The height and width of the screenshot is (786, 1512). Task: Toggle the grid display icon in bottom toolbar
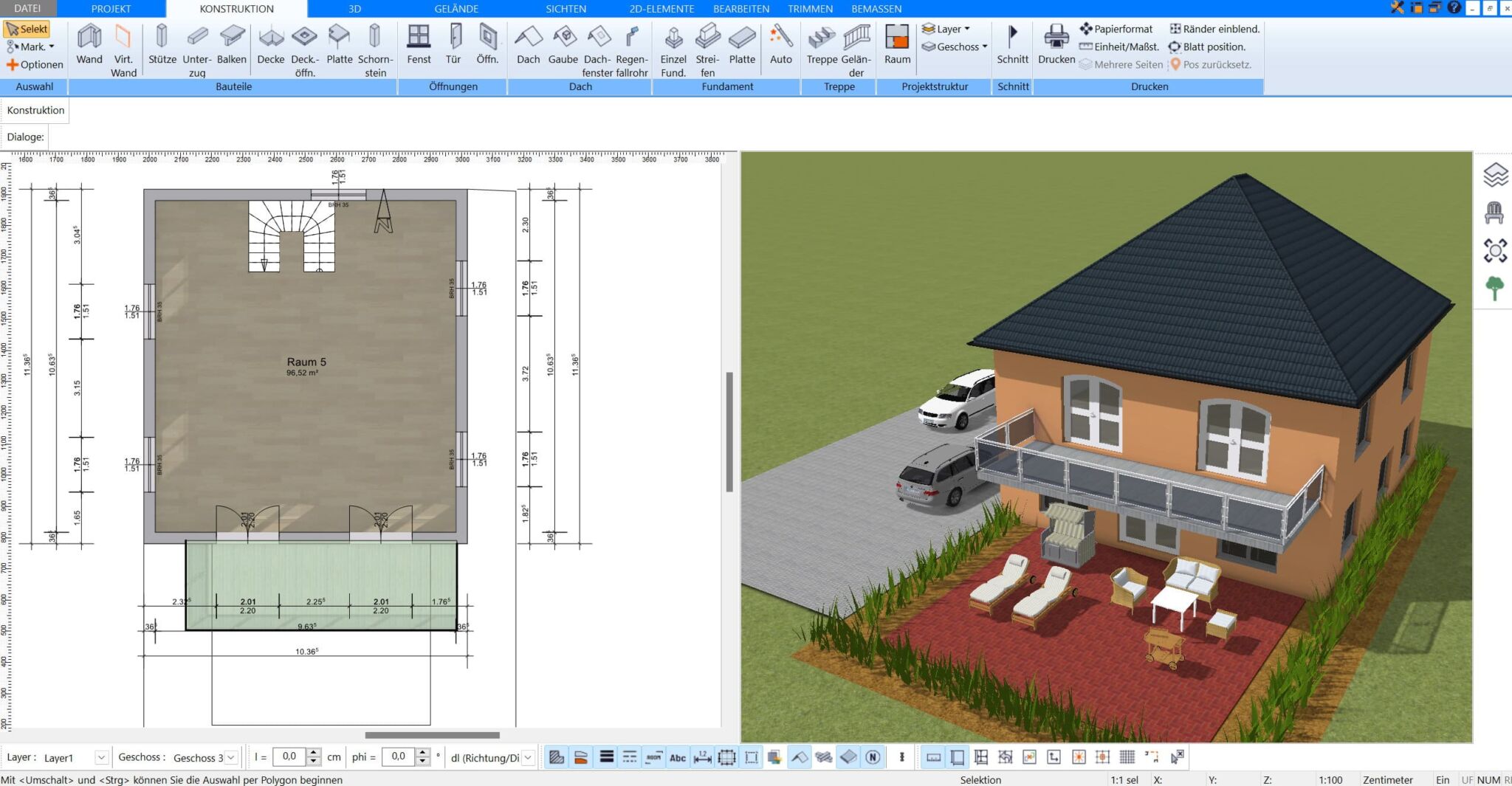coord(1127,757)
